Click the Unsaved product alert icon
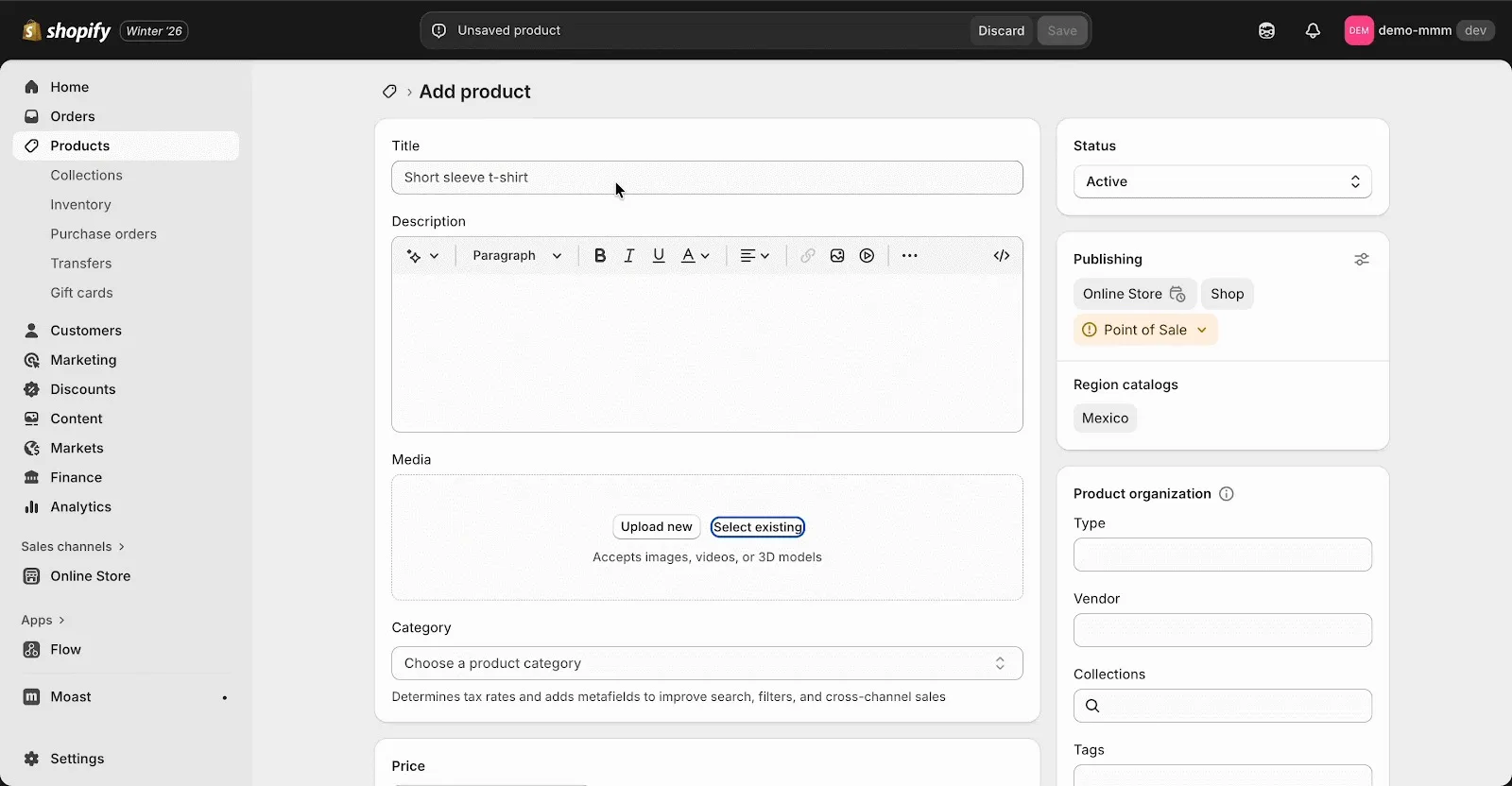This screenshot has height=786, width=1512. click(439, 30)
